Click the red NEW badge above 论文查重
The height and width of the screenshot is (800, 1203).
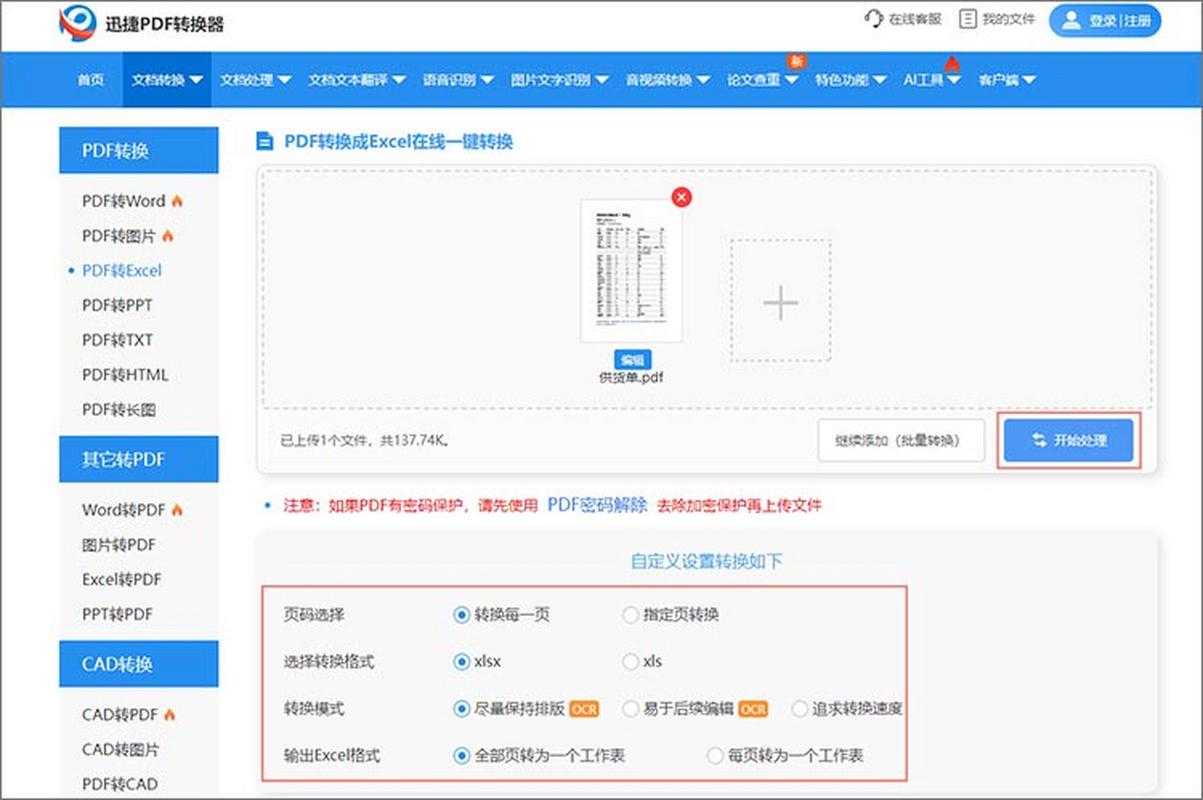coord(795,59)
